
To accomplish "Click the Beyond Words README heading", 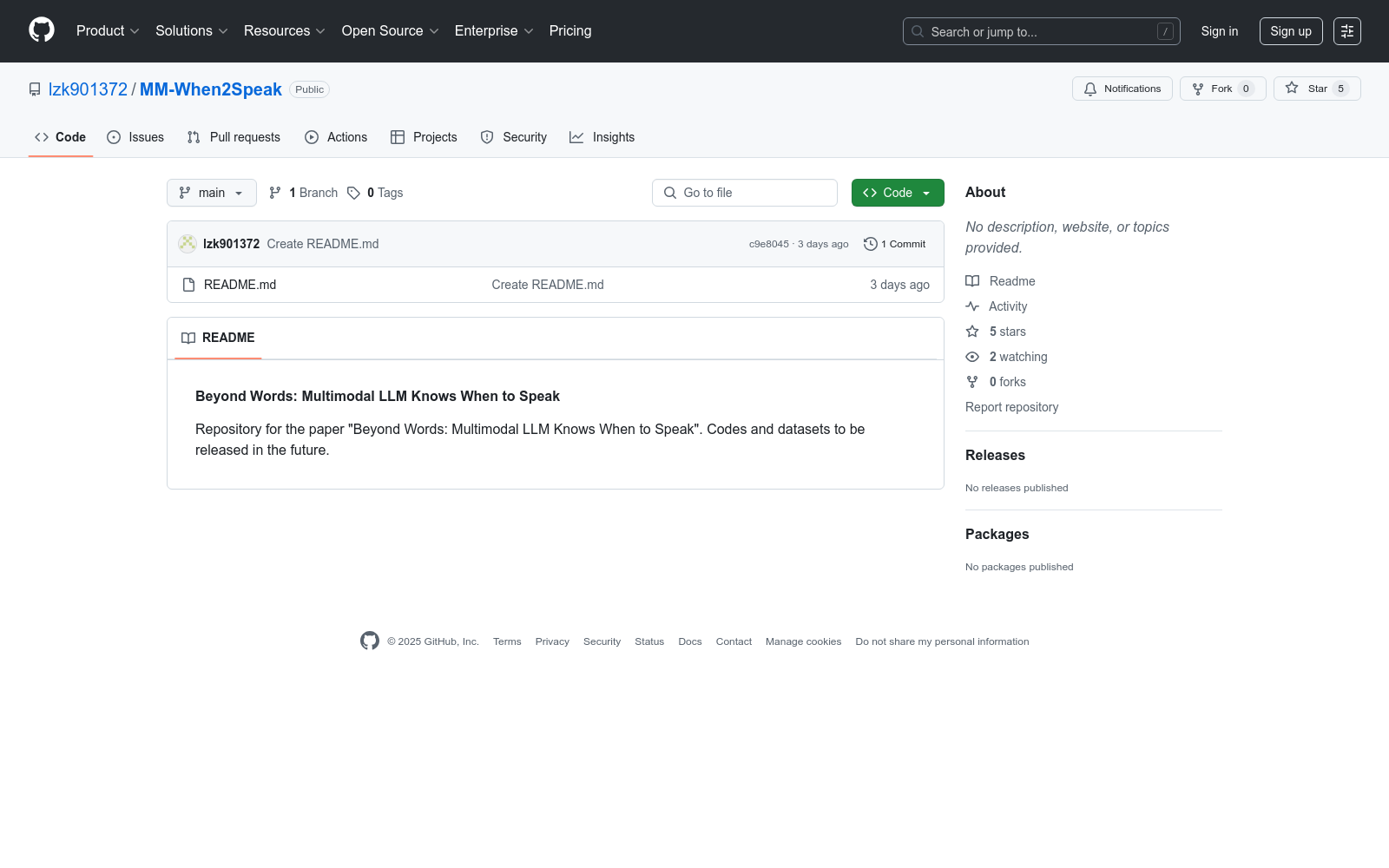I will 378,396.
